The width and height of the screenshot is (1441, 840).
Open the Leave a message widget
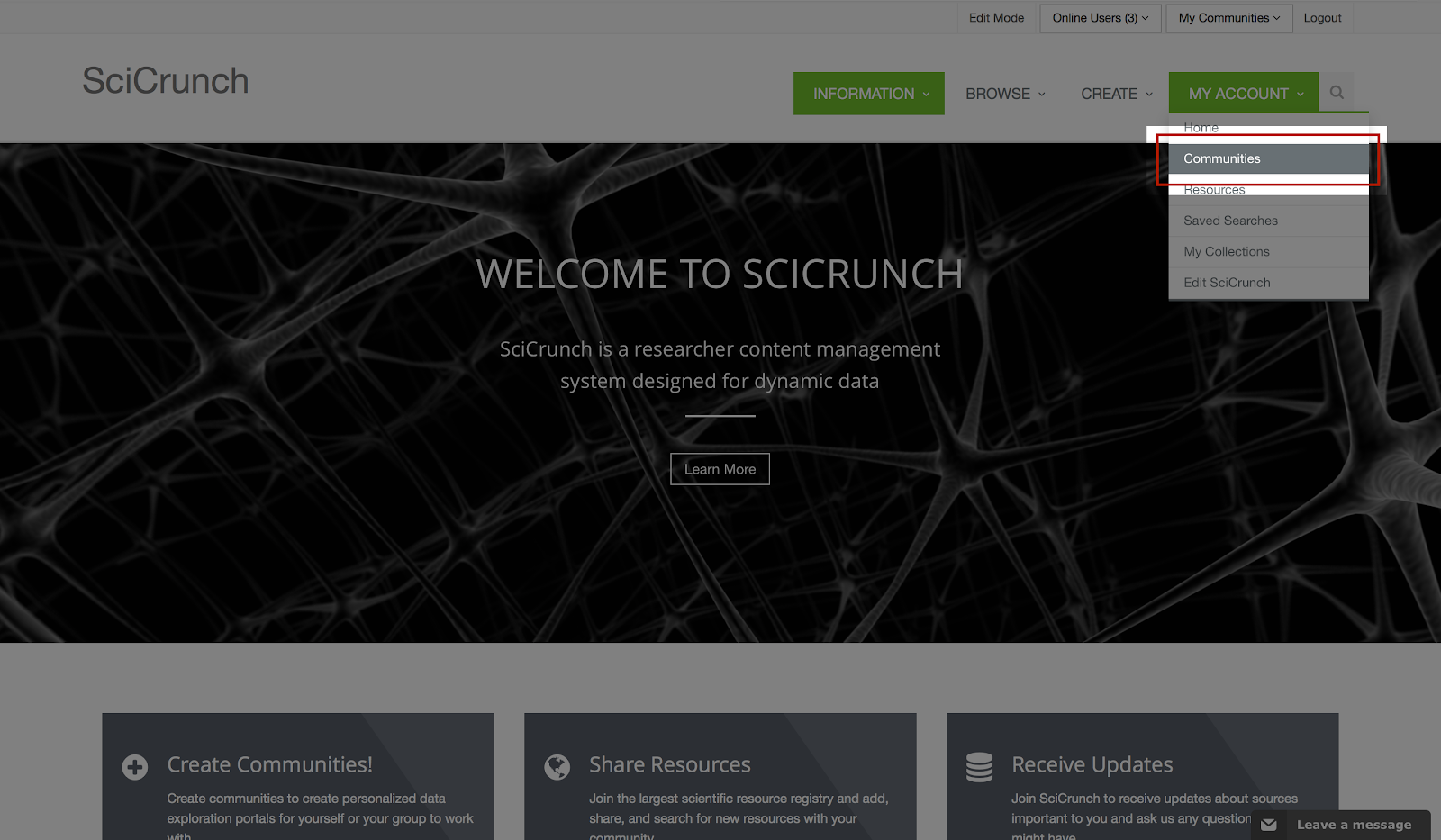1341,825
